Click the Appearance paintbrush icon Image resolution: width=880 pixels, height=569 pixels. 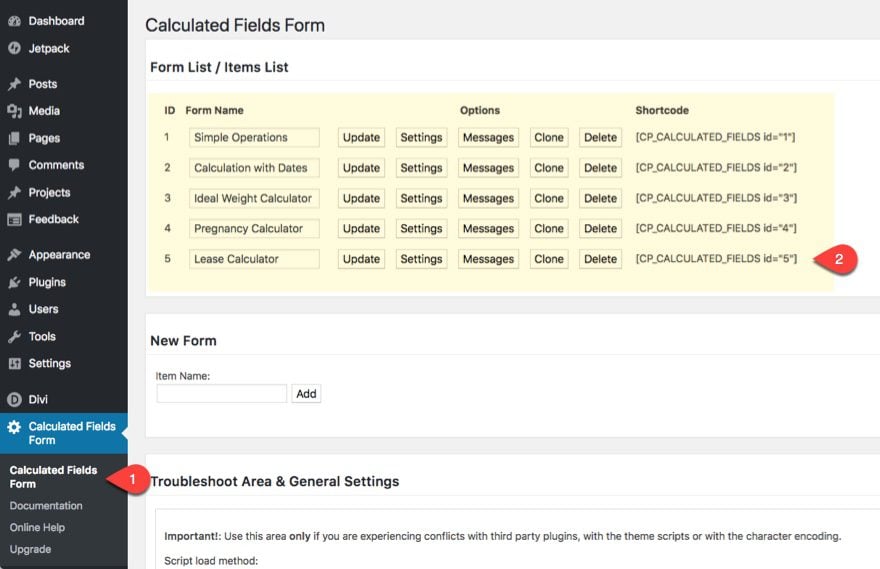[14, 255]
